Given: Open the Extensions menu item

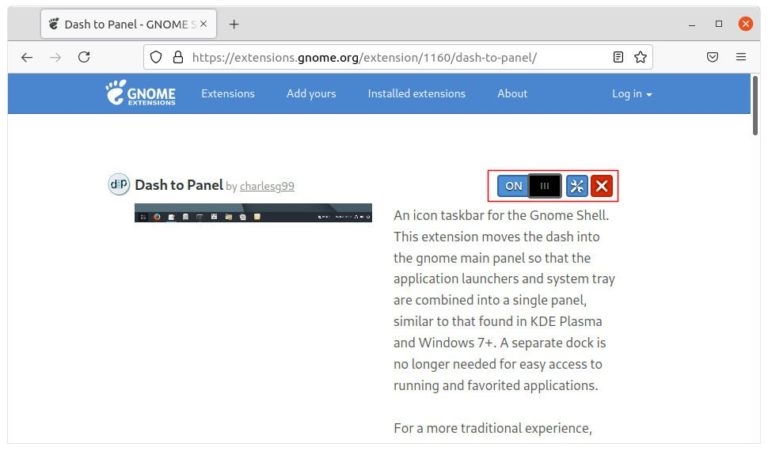Looking at the screenshot, I should (x=228, y=94).
